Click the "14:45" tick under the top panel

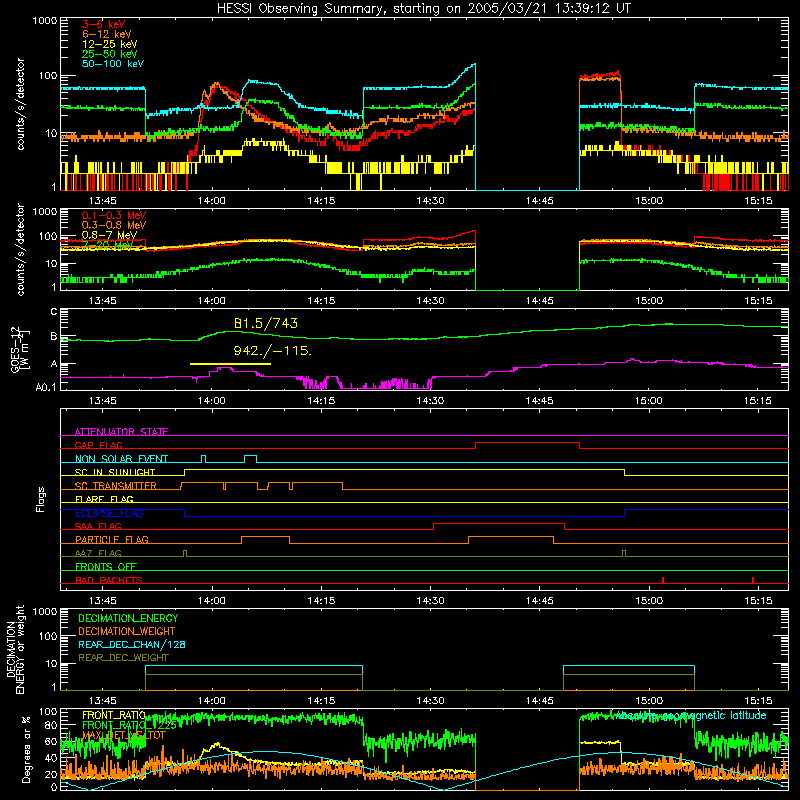[539, 201]
